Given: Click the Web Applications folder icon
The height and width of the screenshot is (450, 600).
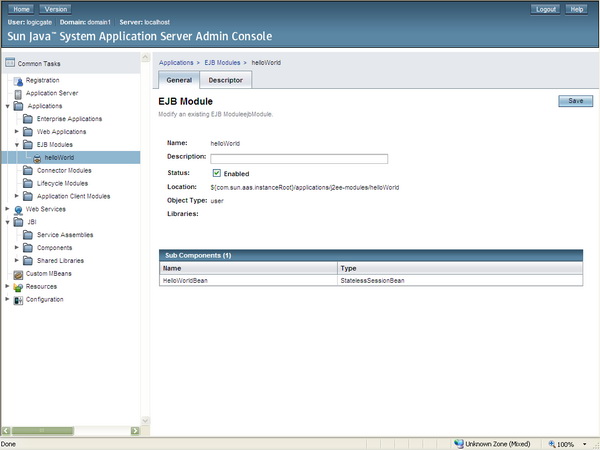Looking at the screenshot, I should point(28,132).
